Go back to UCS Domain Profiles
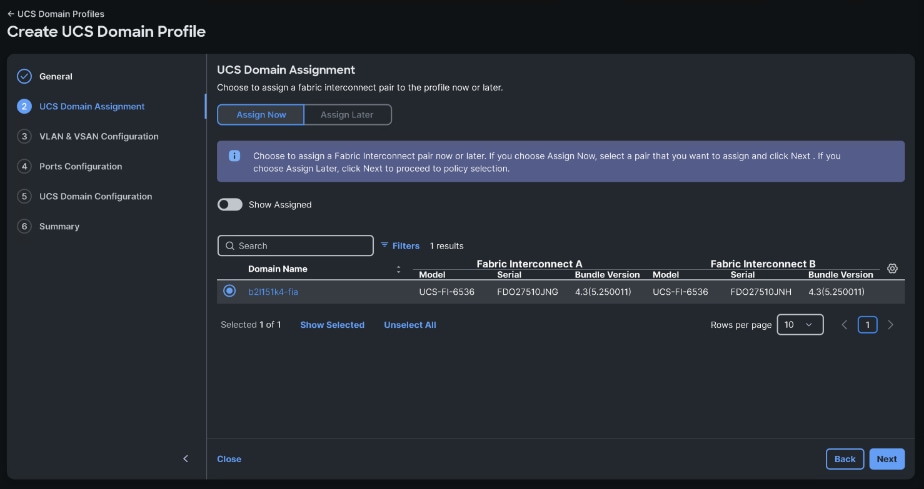This screenshot has width=924, height=489. coord(55,14)
